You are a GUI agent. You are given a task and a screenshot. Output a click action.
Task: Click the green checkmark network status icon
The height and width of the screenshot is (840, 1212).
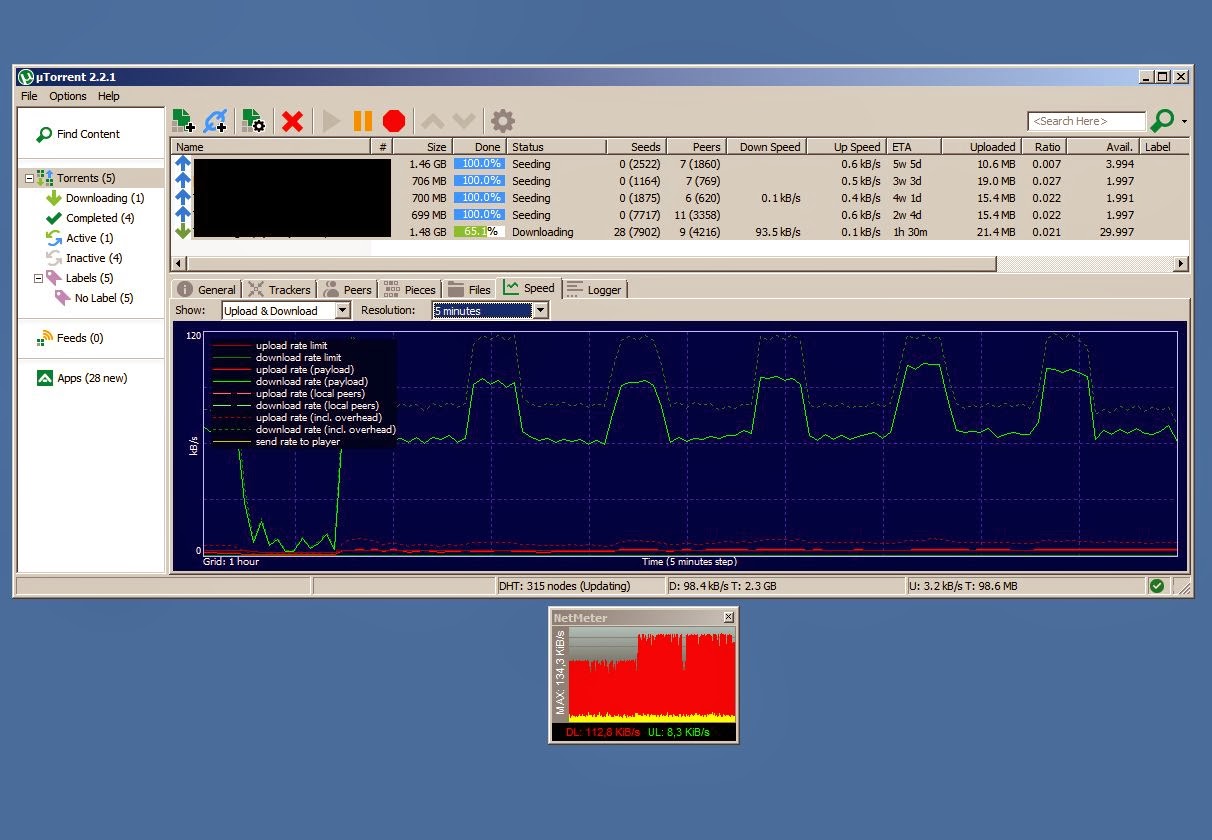point(1157,586)
